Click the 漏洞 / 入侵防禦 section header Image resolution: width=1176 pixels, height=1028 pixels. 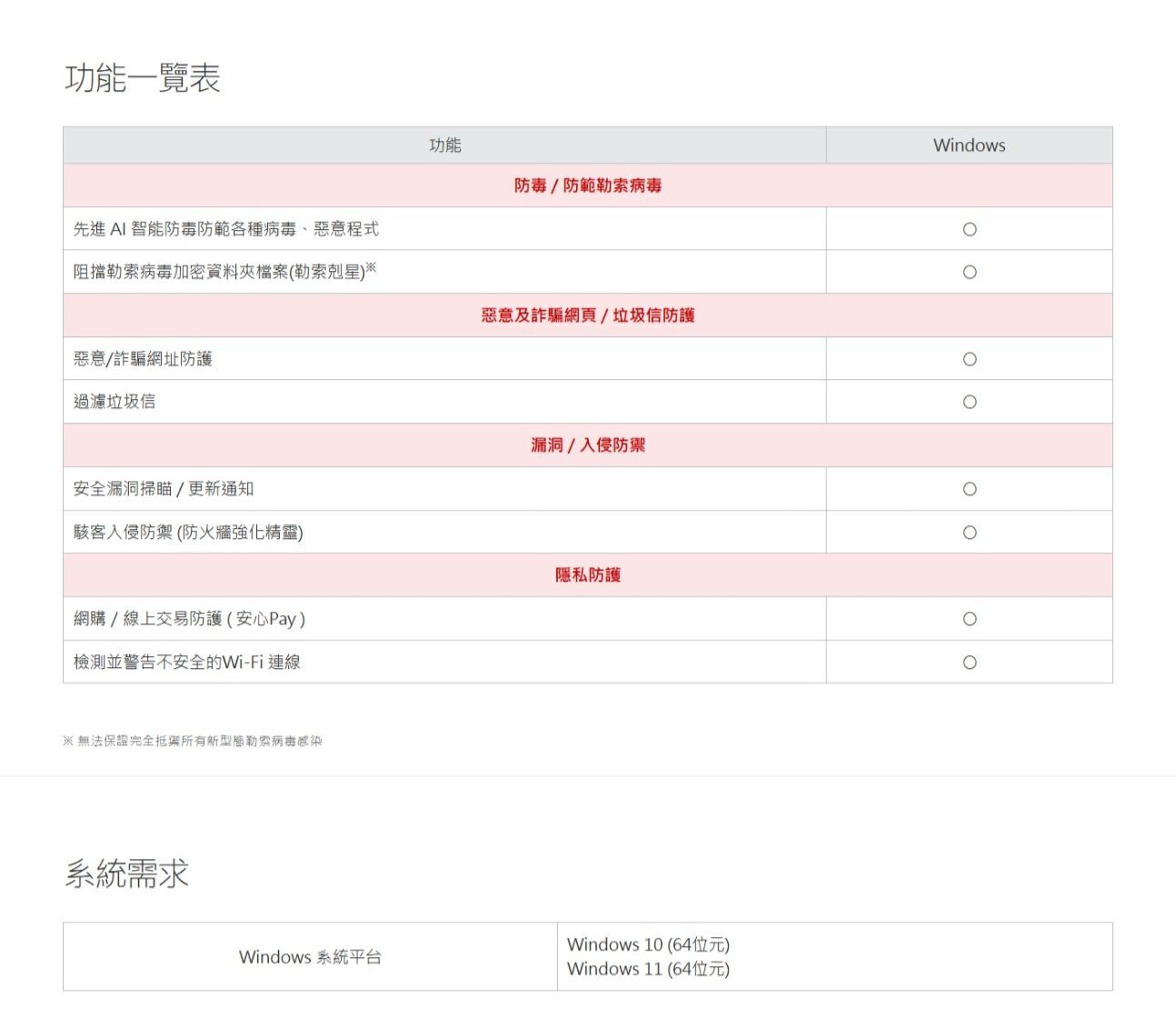[587, 445]
